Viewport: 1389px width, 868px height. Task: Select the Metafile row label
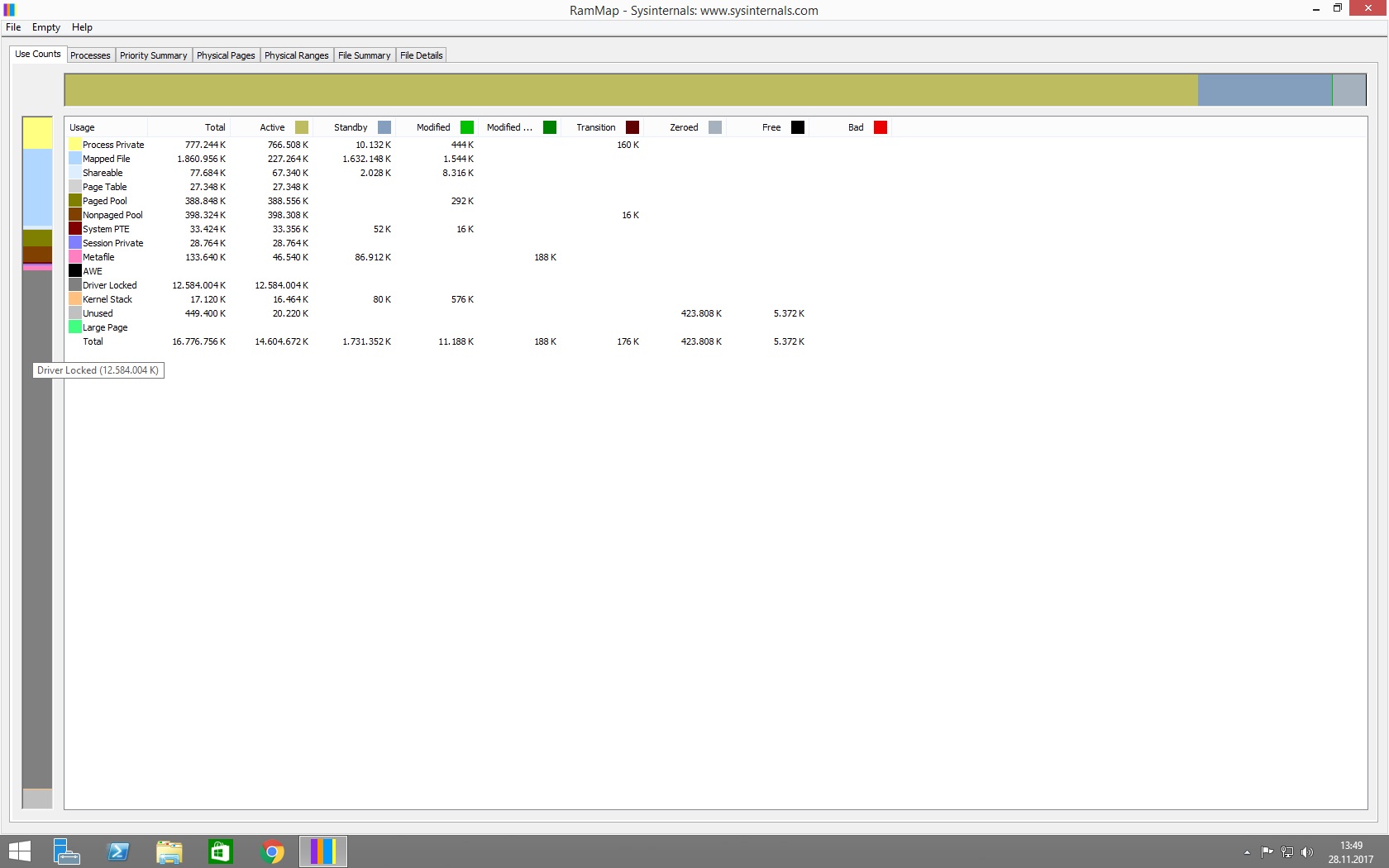pyautogui.click(x=98, y=257)
